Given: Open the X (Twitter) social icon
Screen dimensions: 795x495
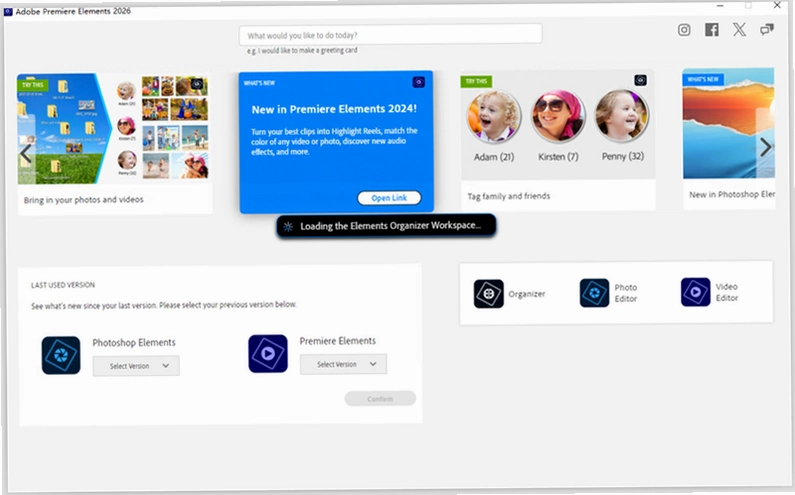Looking at the screenshot, I should click(739, 29).
